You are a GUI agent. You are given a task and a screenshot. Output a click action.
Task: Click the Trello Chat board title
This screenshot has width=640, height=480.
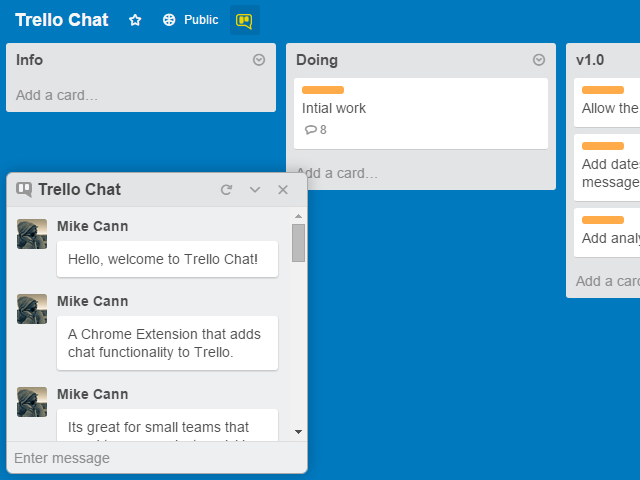pyautogui.click(x=62, y=20)
